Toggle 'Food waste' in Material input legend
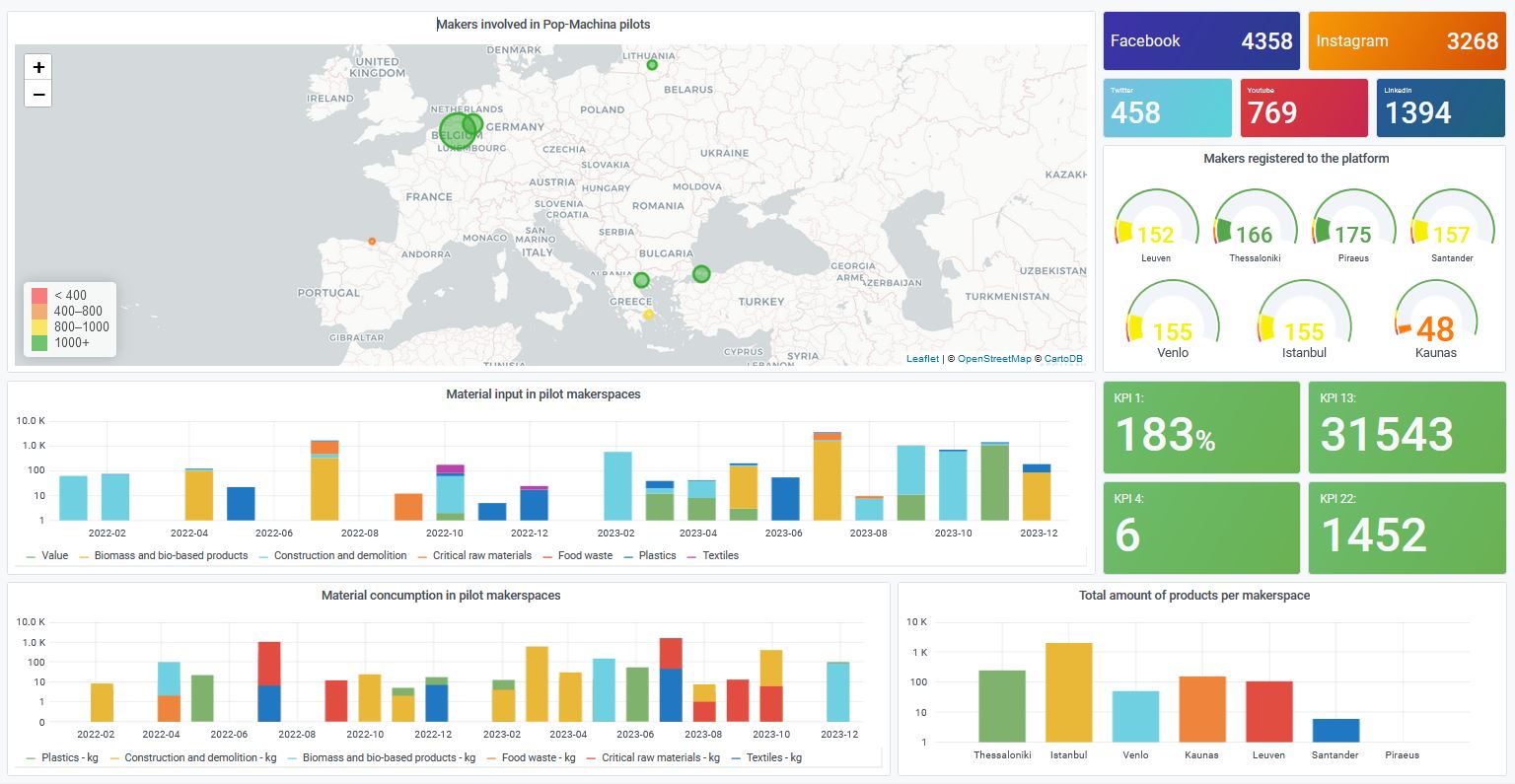 578,556
